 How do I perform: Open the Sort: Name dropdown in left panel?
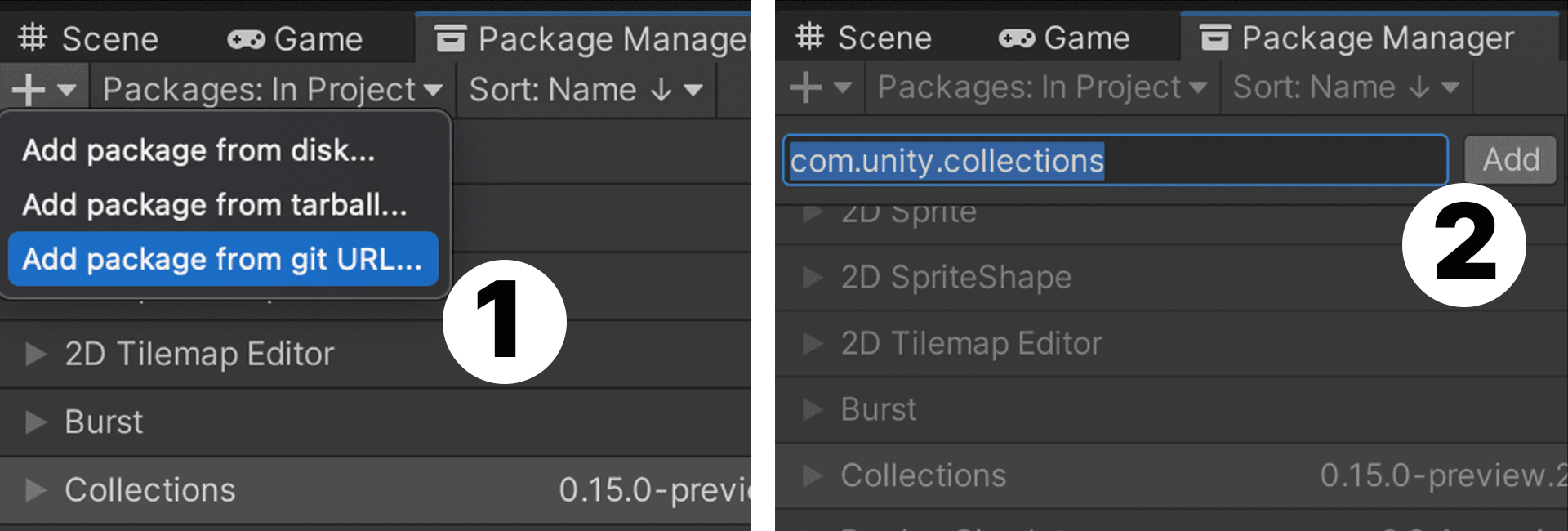click(x=586, y=89)
